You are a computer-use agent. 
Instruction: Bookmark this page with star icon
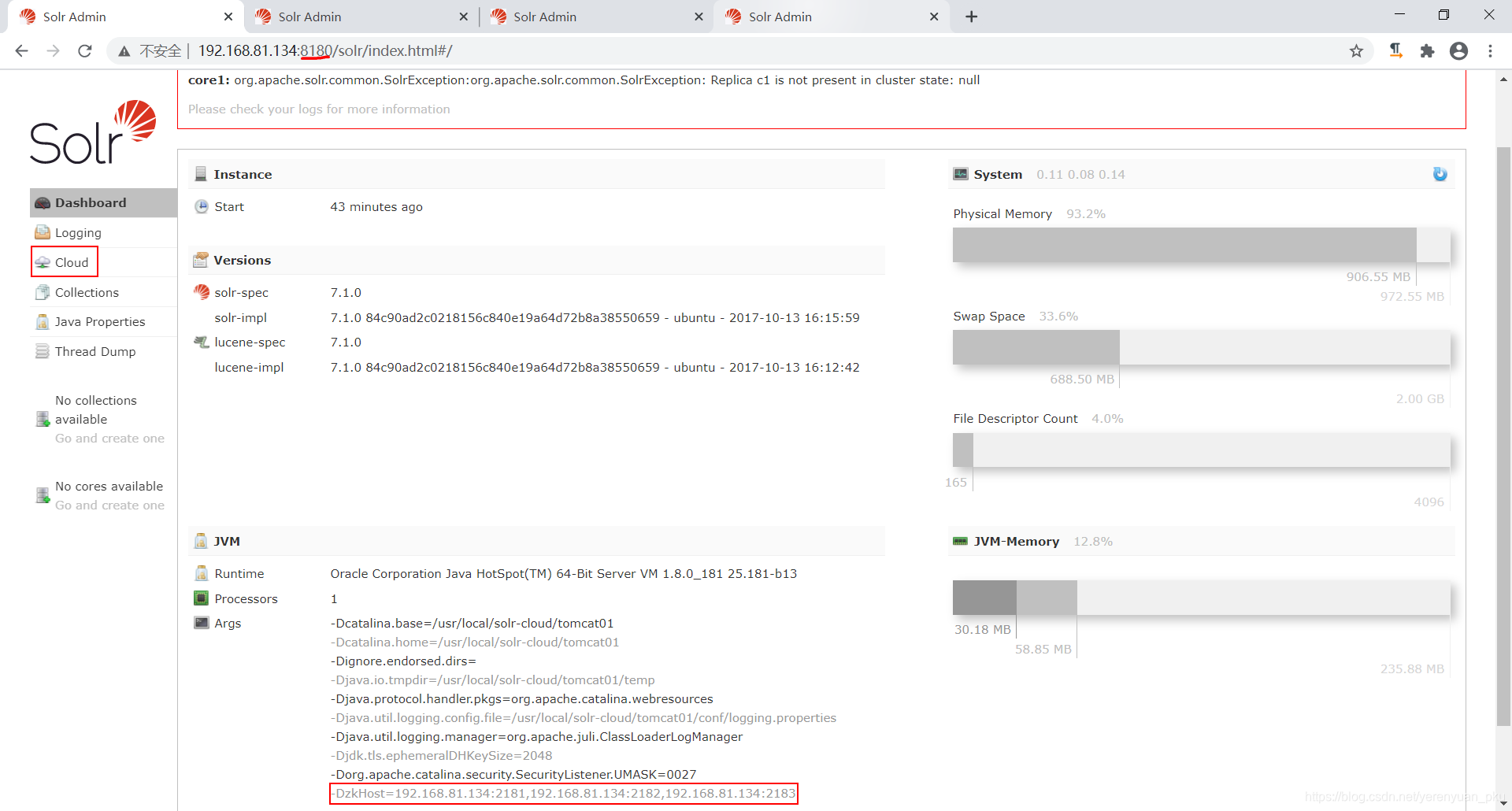1356,51
